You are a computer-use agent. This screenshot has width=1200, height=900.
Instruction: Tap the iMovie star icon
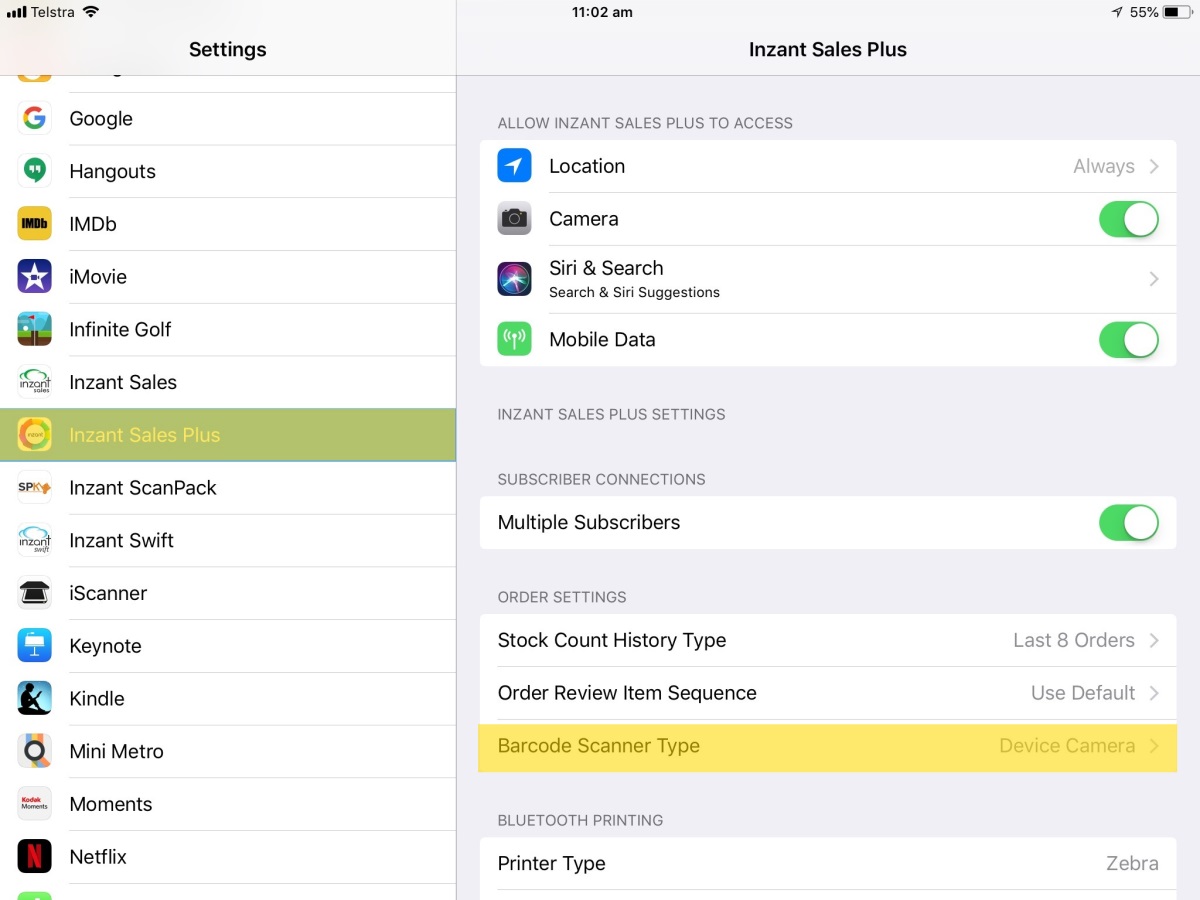tap(35, 277)
